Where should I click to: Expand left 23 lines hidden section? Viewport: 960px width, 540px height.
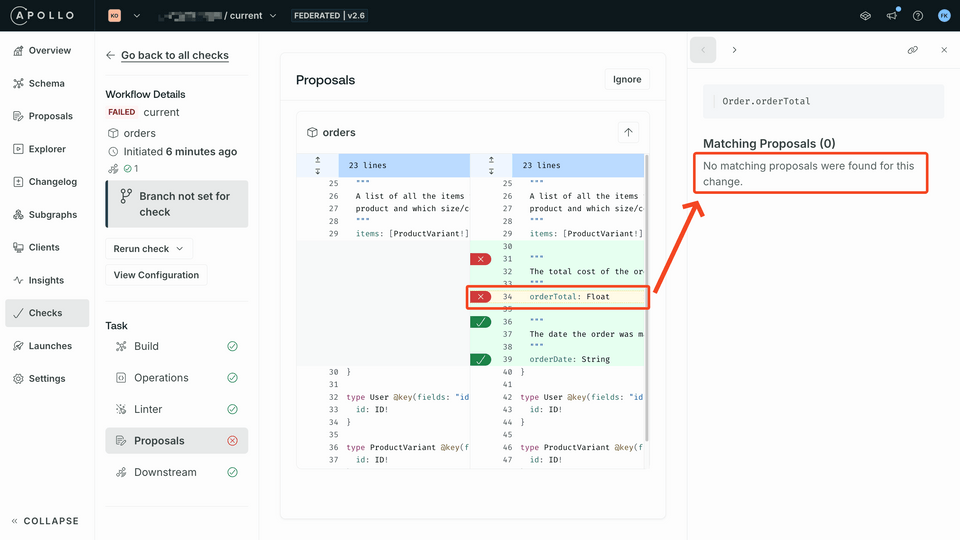coord(318,165)
